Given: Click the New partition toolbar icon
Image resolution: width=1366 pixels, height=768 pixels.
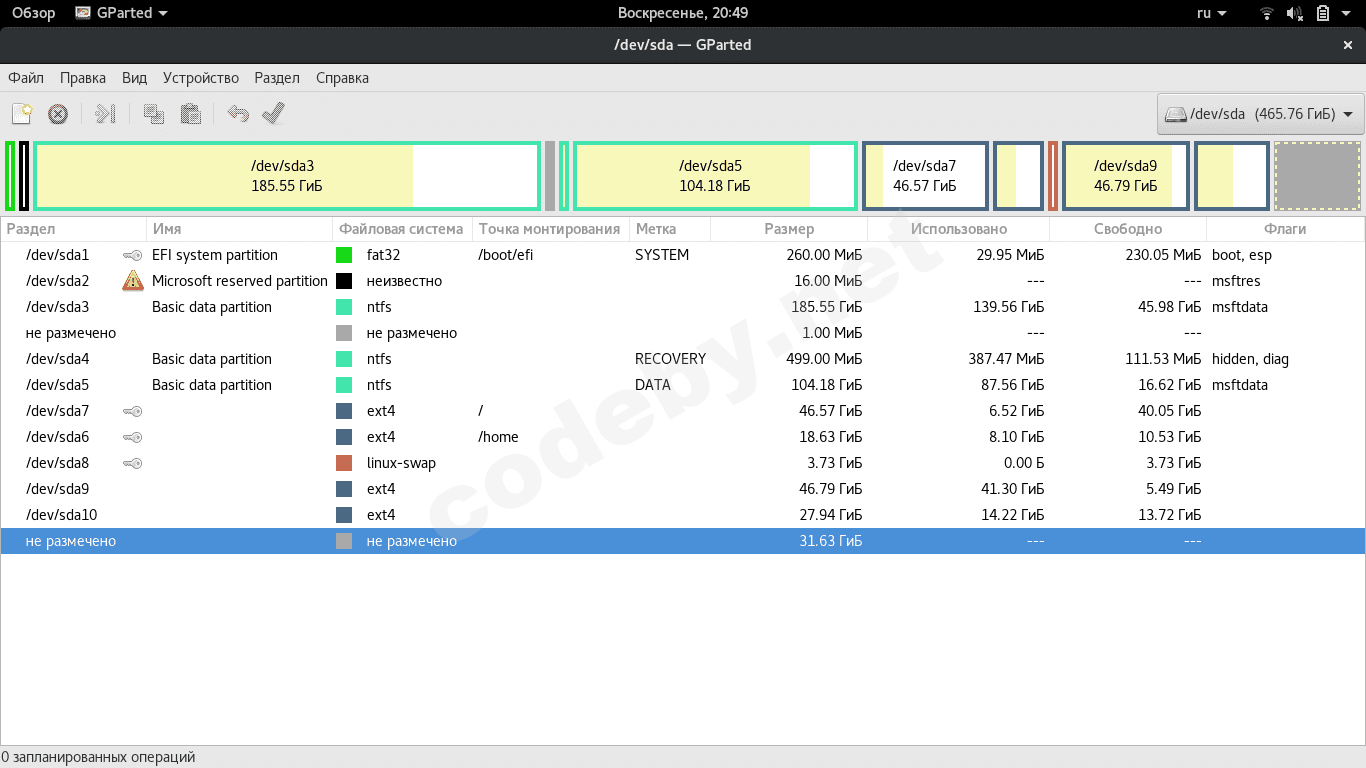Looking at the screenshot, I should point(22,114).
